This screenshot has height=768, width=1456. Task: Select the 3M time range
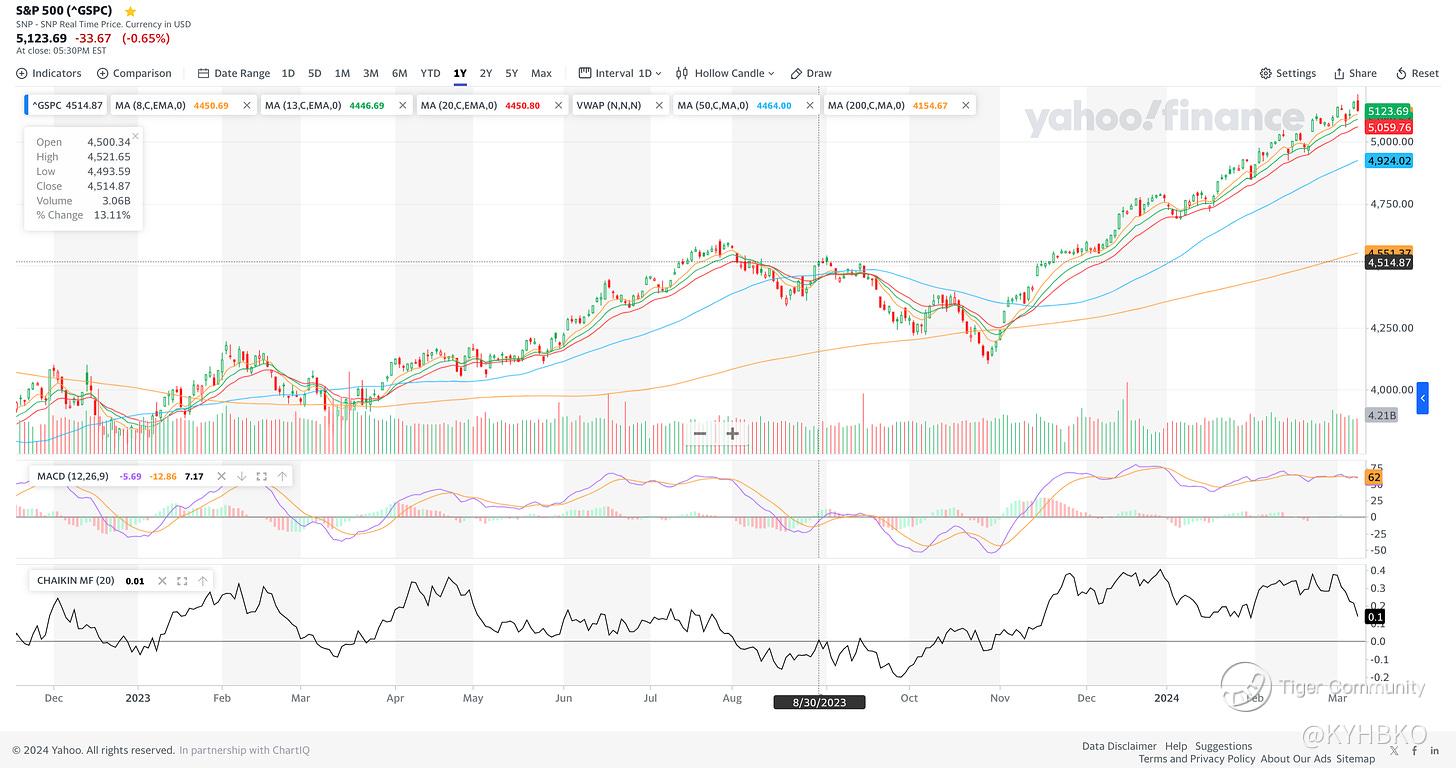(x=370, y=73)
